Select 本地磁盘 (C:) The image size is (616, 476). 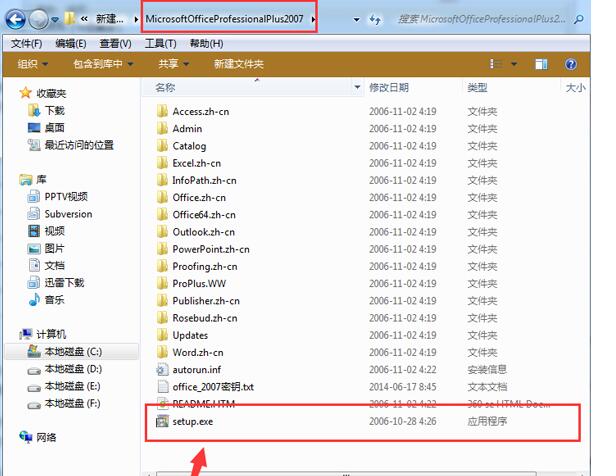(73, 351)
